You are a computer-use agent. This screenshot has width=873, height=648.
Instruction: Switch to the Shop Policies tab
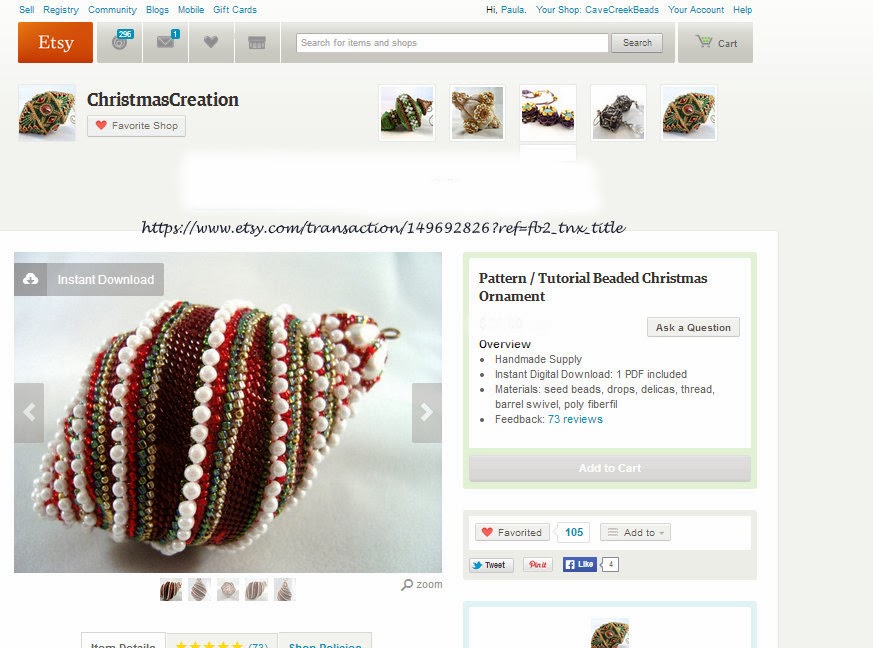[x=325, y=643]
